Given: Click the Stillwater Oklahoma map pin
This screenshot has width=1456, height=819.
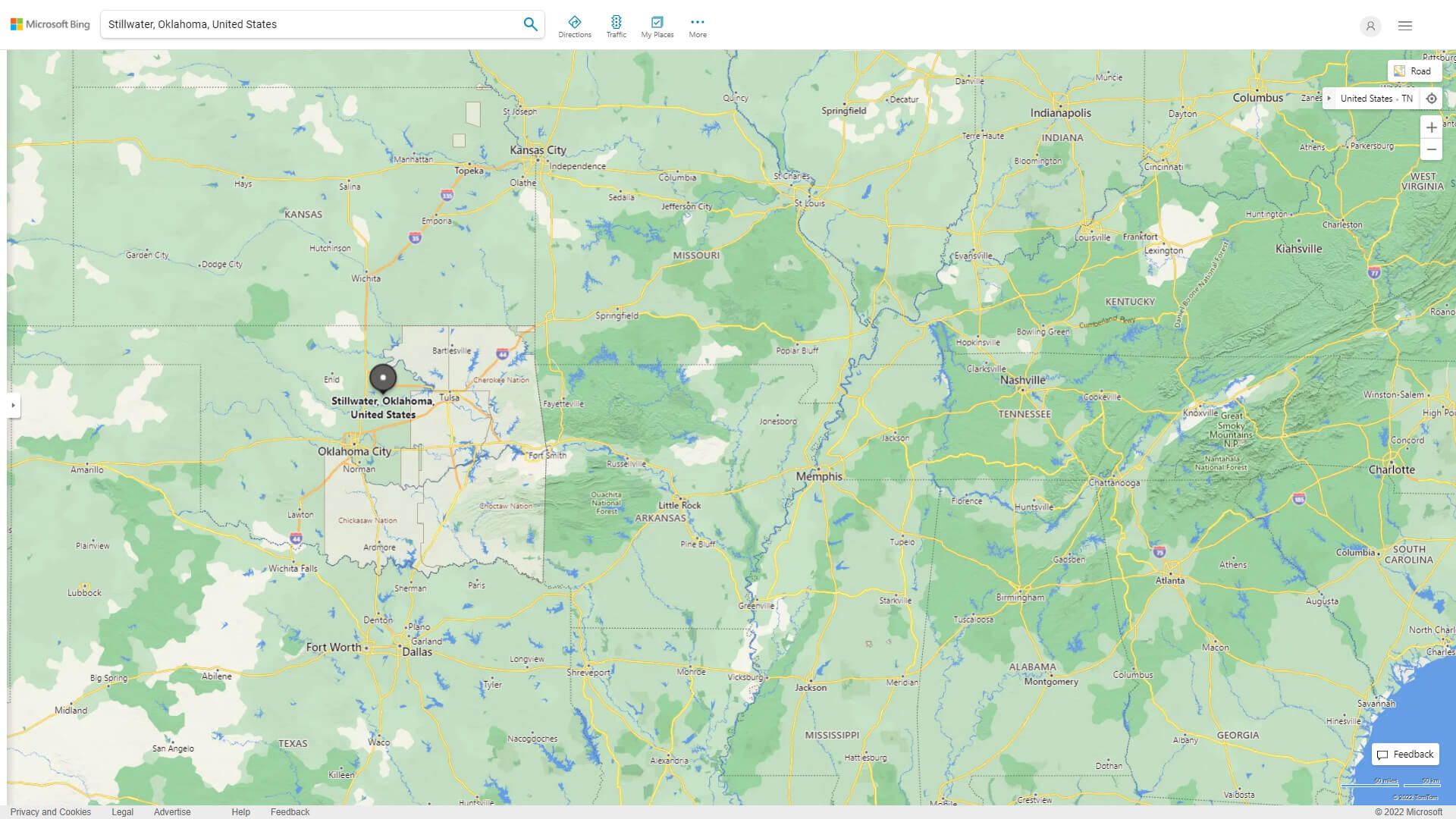Looking at the screenshot, I should [383, 378].
